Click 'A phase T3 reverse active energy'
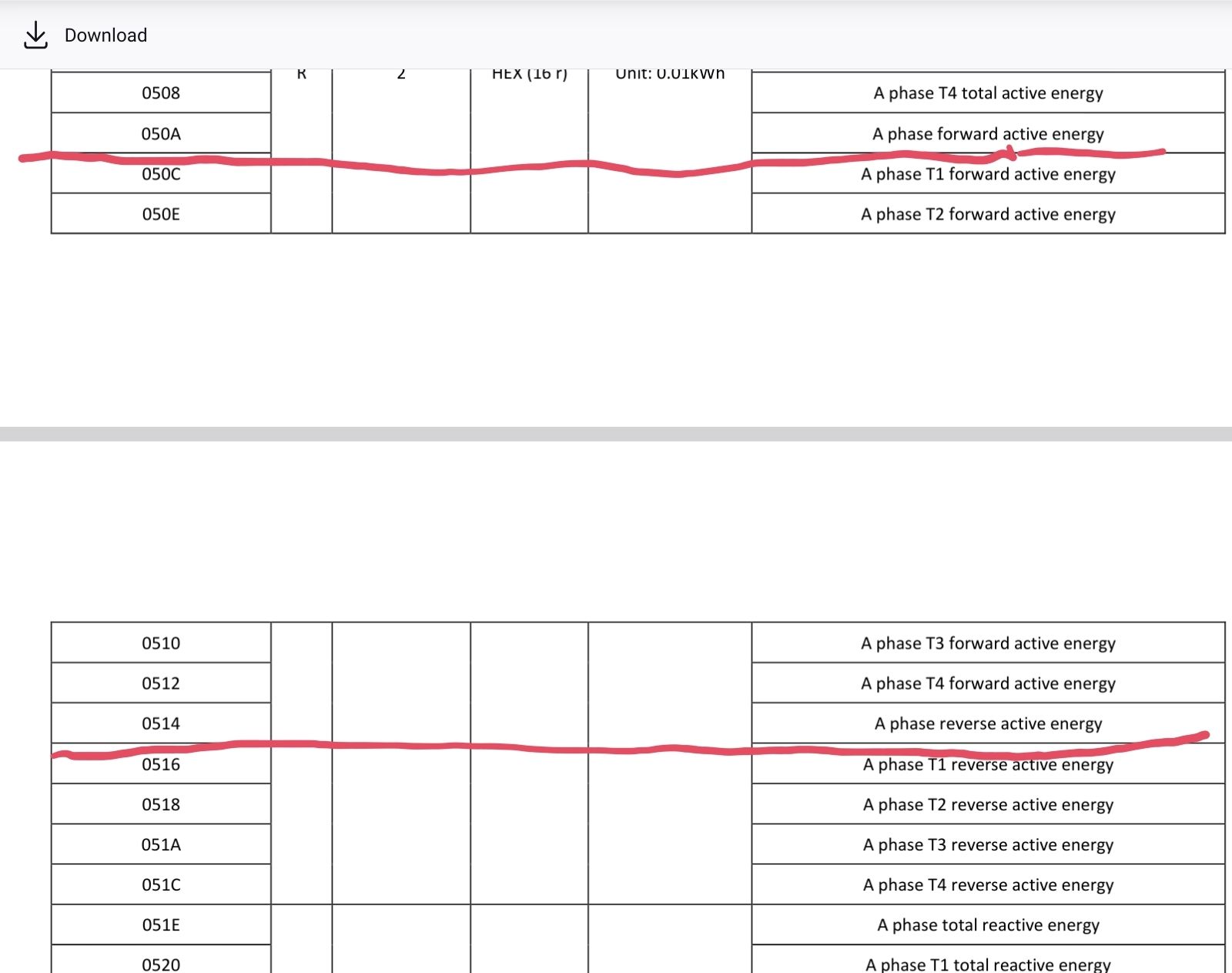This screenshot has width=1232, height=973. pyautogui.click(x=988, y=844)
